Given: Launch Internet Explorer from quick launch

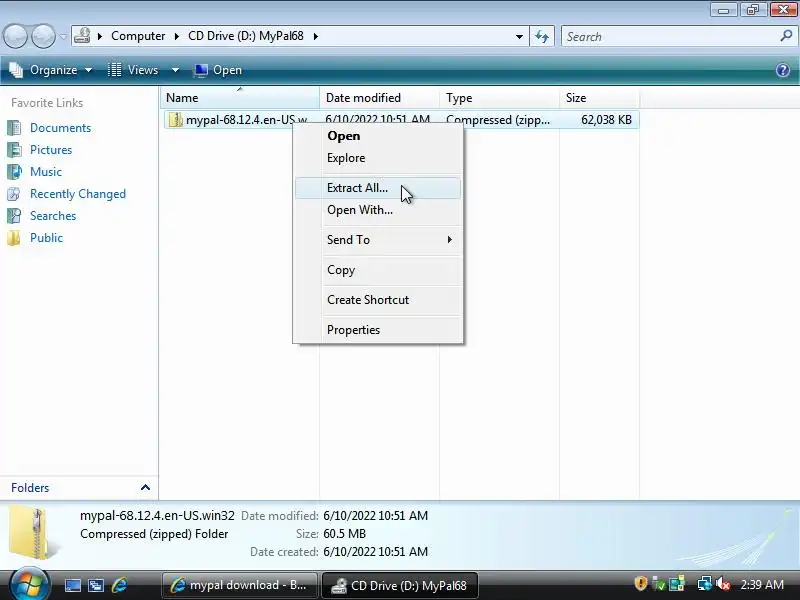Looking at the screenshot, I should (x=119, y=585).
